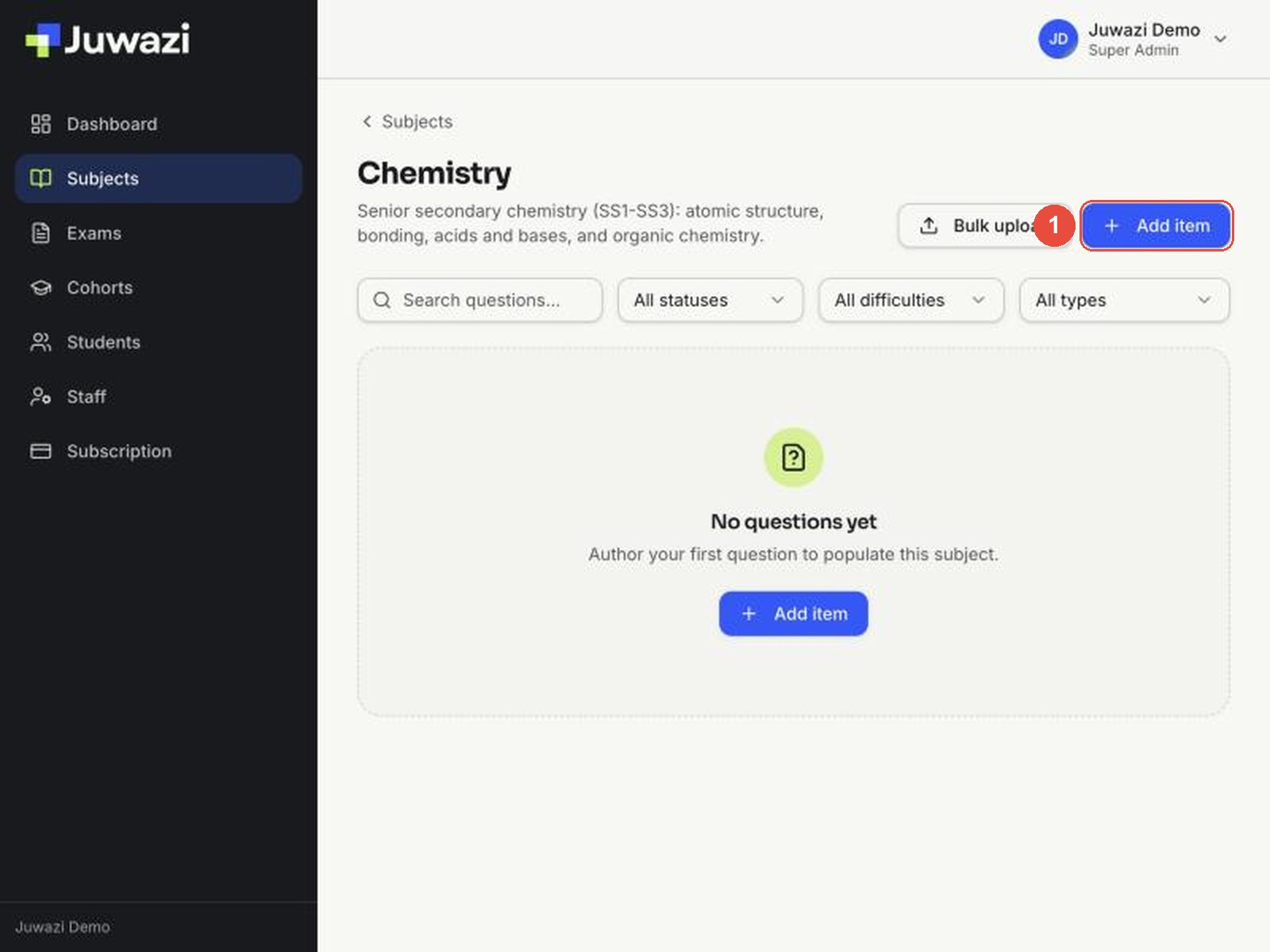This screenshot has height=952, width=1270.
Task: Click the Juwazi logo in the sidebar
Action: tap(108, 40)
